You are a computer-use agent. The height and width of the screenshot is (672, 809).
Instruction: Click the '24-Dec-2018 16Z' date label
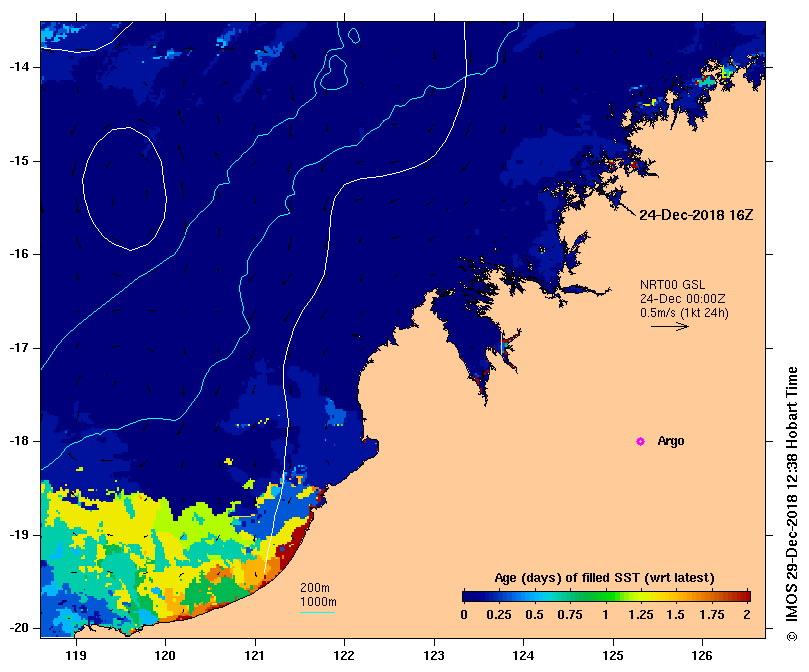coord(696,215)
